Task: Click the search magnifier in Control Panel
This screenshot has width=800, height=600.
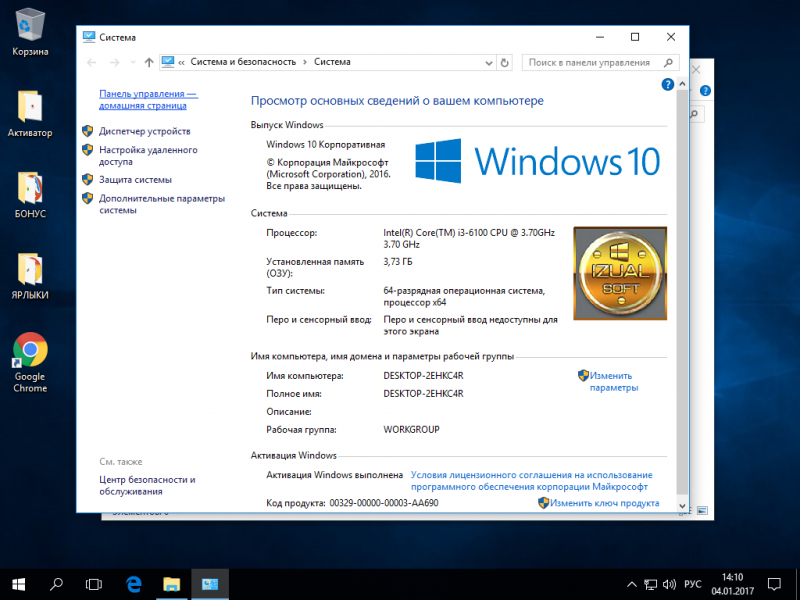Action: pos(668,63)
